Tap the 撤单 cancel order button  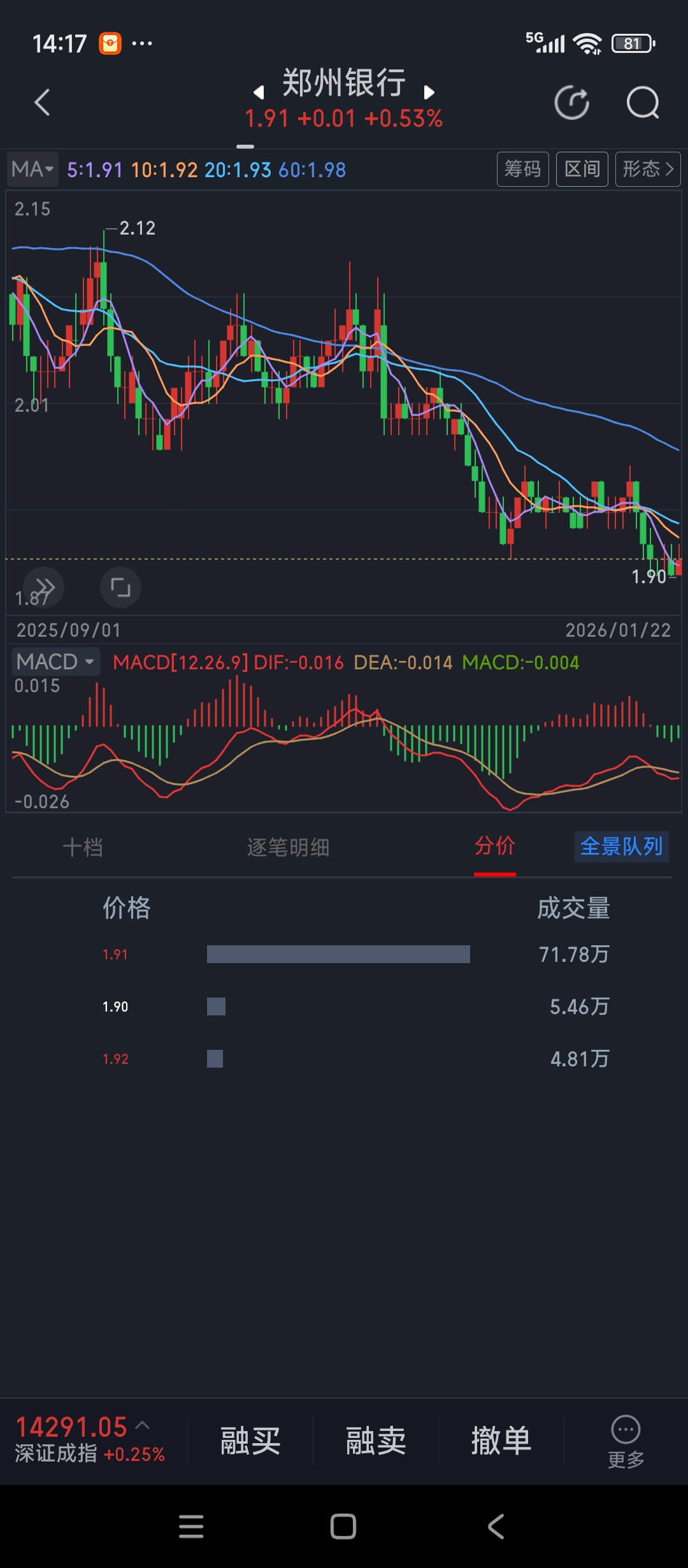tap(501, 1441)
